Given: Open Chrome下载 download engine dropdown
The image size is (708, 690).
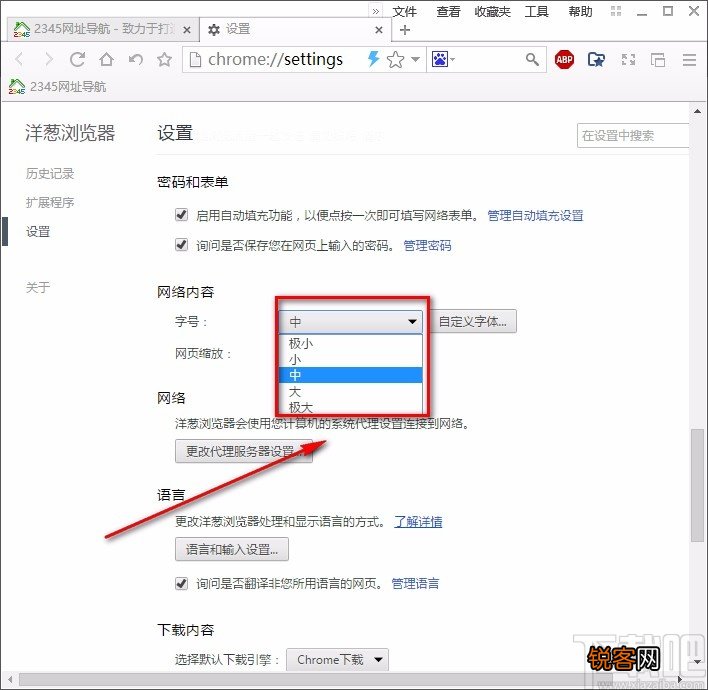Looking at the screenshot, I should 337,660.
